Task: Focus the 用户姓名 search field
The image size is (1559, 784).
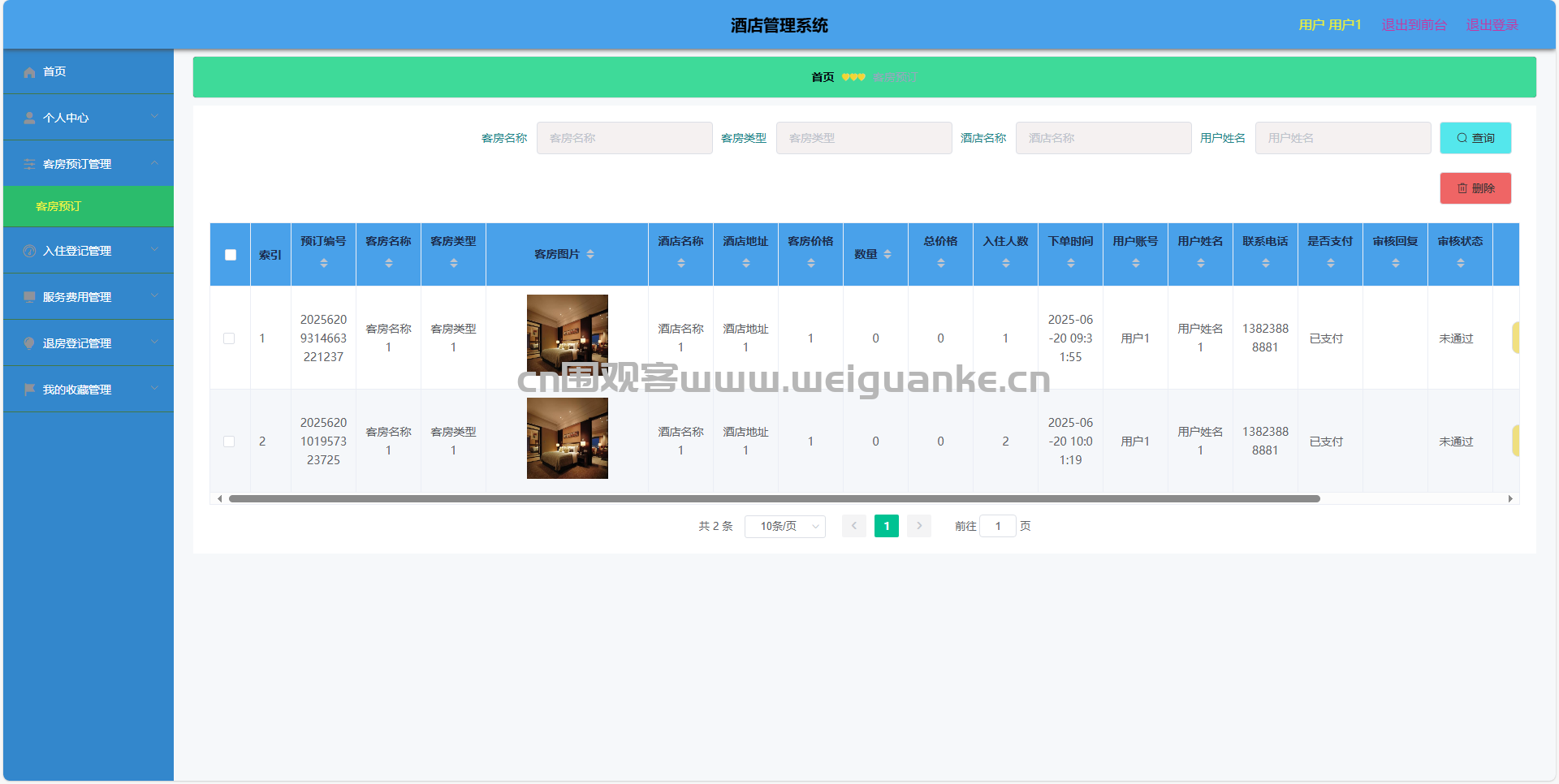Action: point(1343,138)
